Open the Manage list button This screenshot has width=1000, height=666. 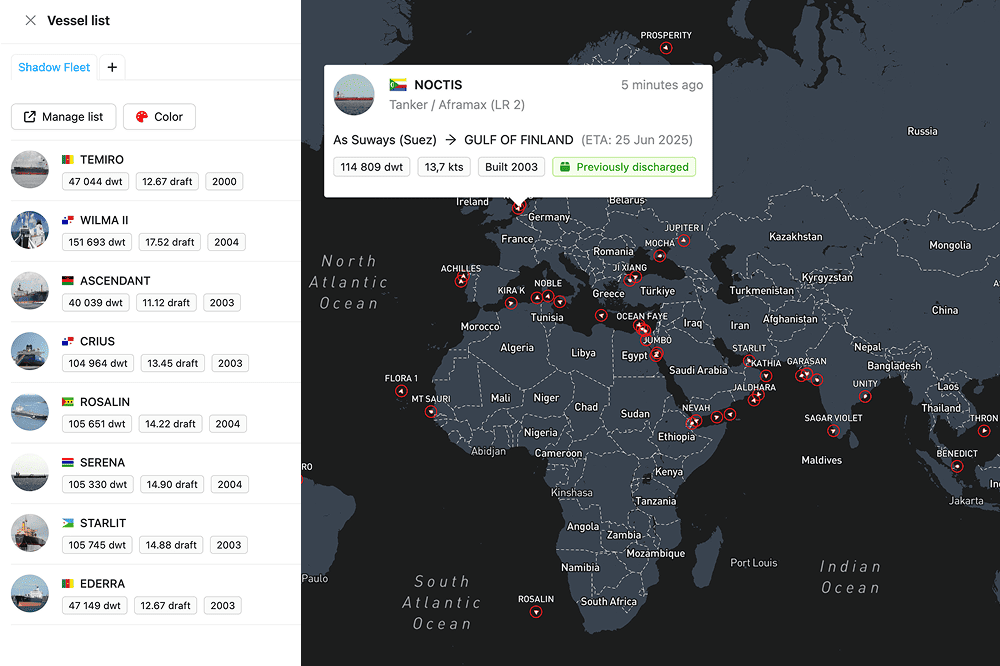[x=63, y=117]
